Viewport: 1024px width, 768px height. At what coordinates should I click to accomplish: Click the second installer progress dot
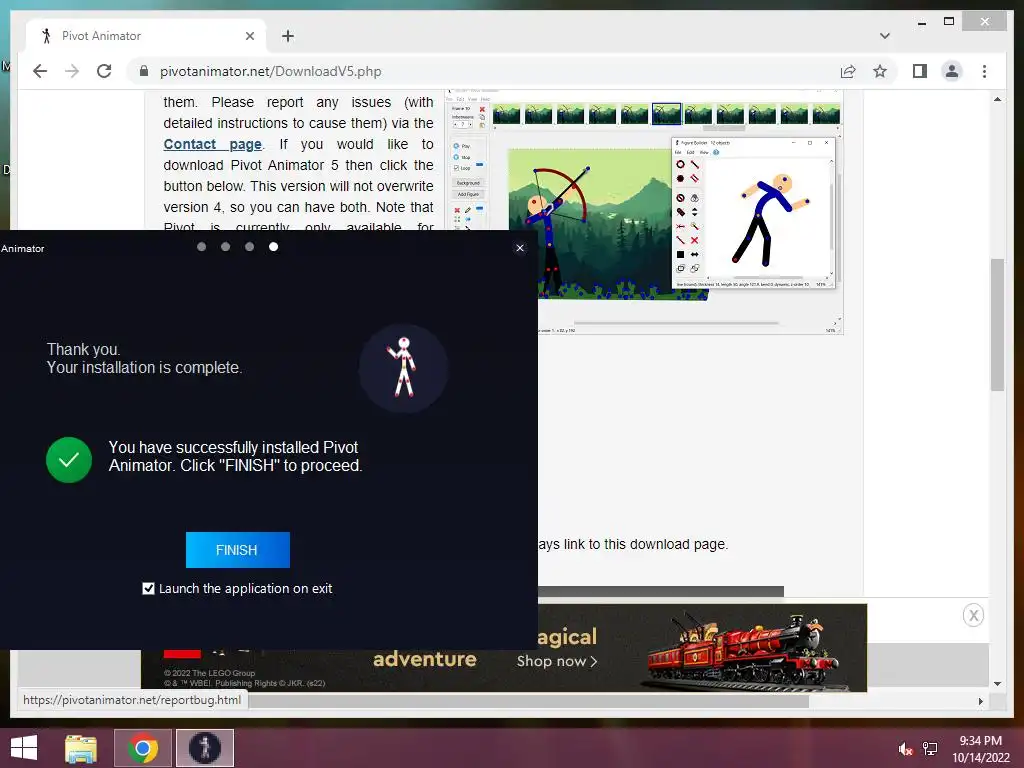coord(225,246)
